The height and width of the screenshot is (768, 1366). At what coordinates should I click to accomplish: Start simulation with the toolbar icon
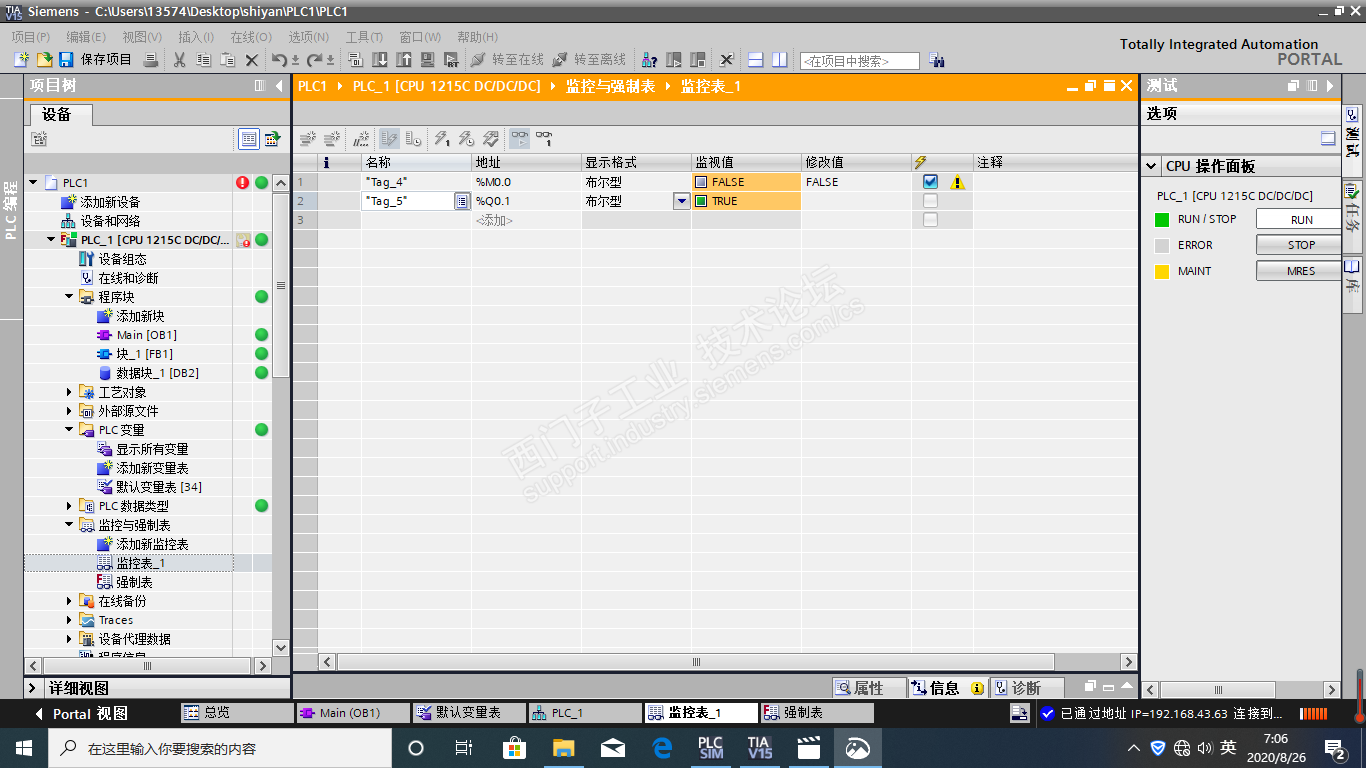click(428, 60)
